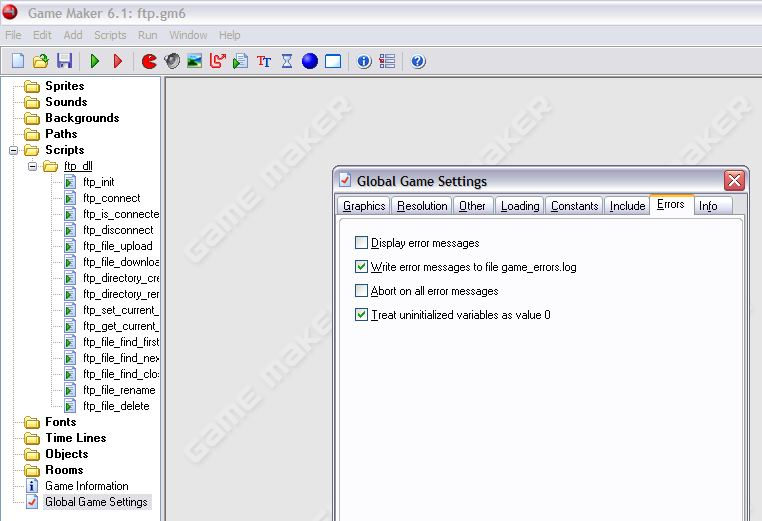This screenshot has height=521, width=762.
Task: Click the ftp_file_delete script icon
Action: [70, 406]
